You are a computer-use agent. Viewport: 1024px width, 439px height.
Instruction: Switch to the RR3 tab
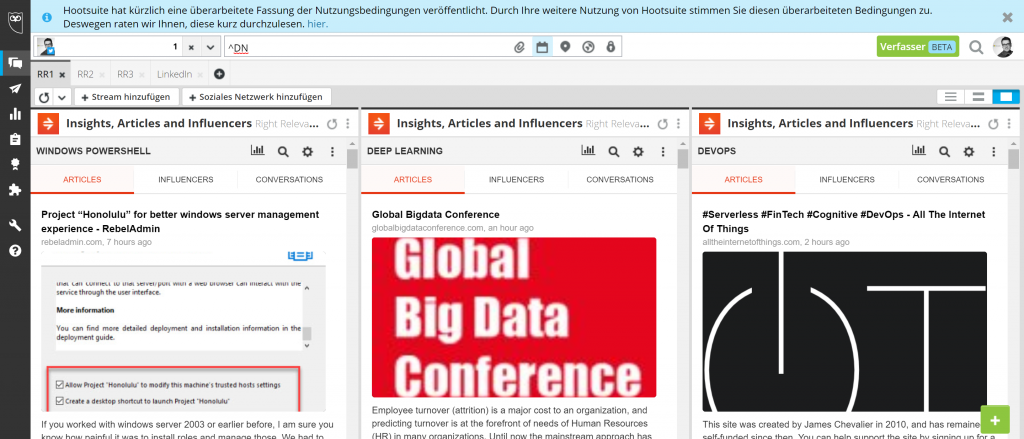125,74
